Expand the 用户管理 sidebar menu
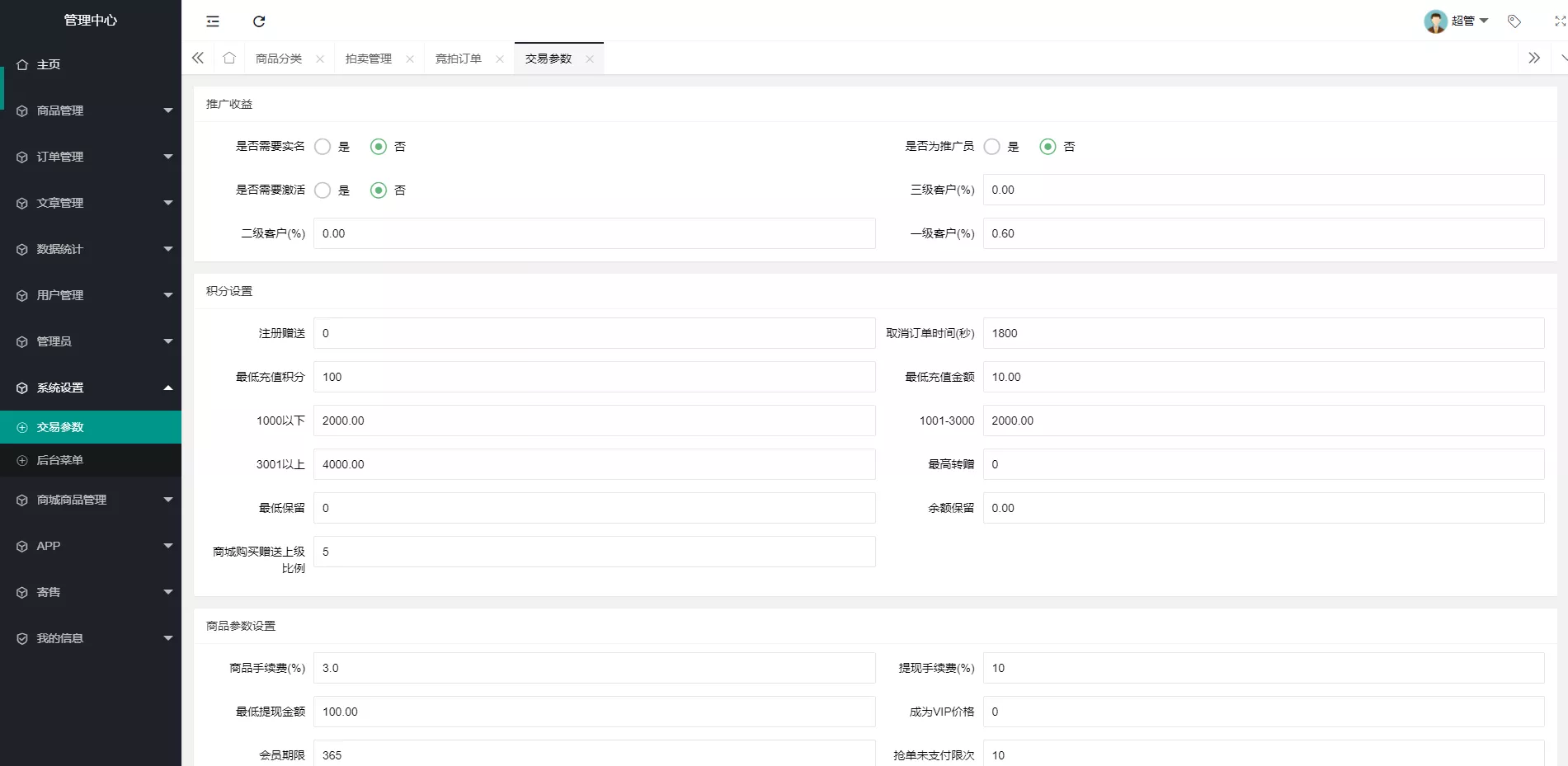This screenshot has height=766, width=1568. [x=91, y=295]
